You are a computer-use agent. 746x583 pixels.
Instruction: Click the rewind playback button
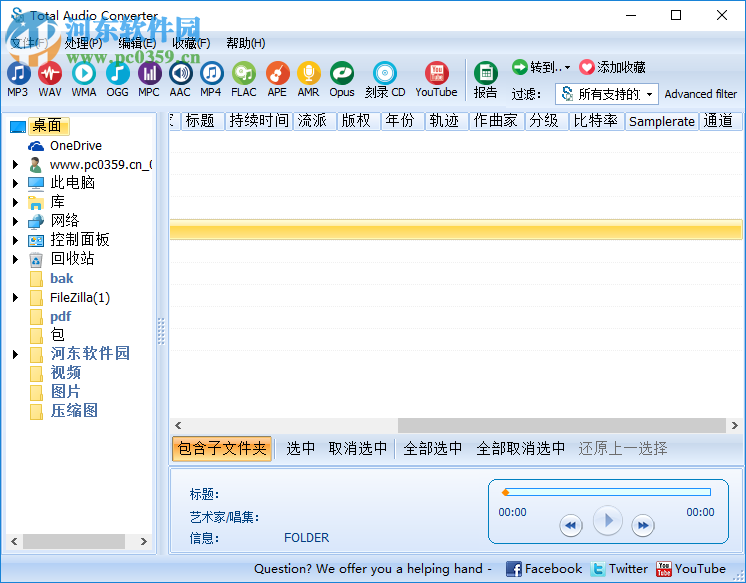(x=571, y=525)
